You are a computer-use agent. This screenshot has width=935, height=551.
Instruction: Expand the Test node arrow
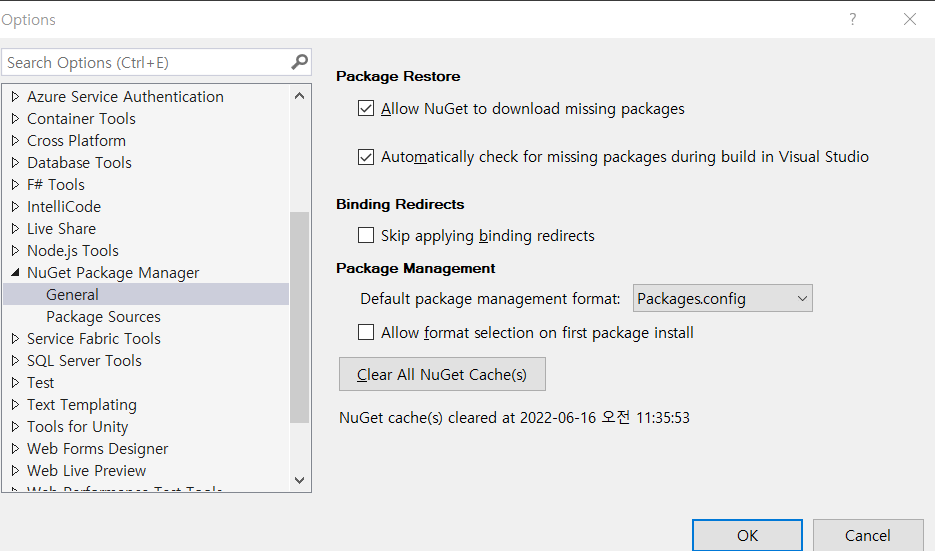tap(16, 382)
